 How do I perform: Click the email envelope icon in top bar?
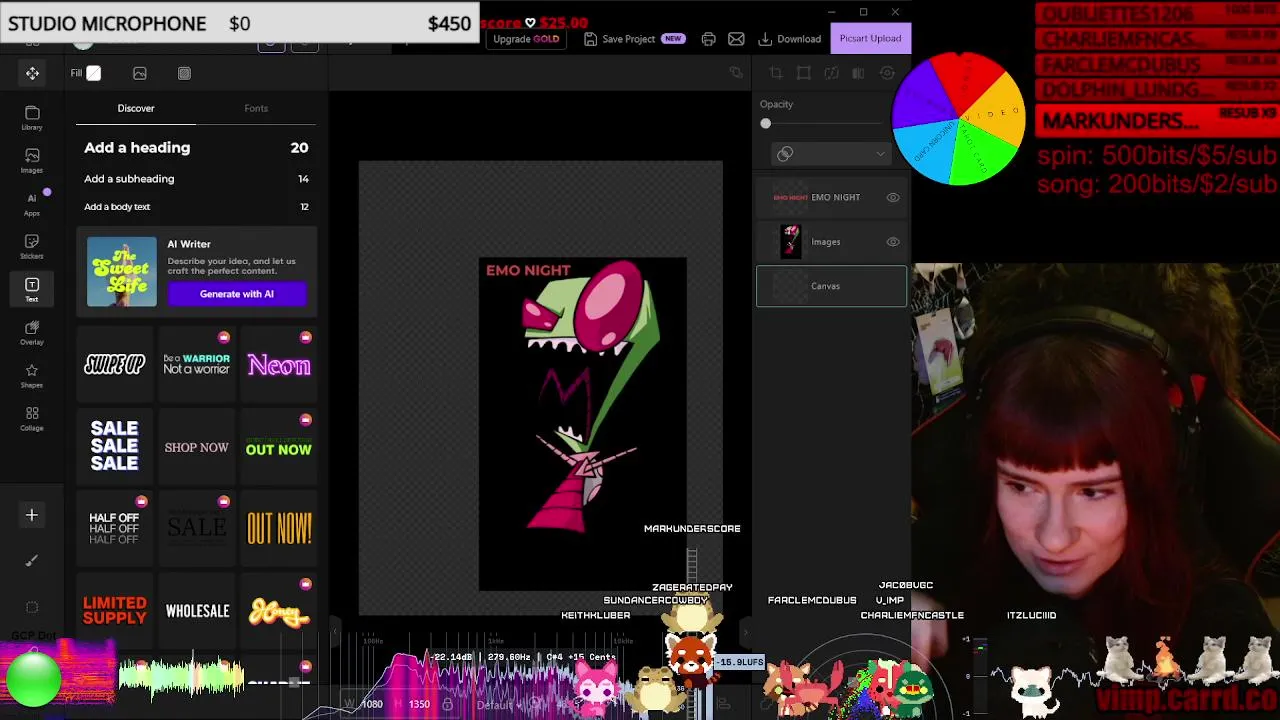coord(736,39)
